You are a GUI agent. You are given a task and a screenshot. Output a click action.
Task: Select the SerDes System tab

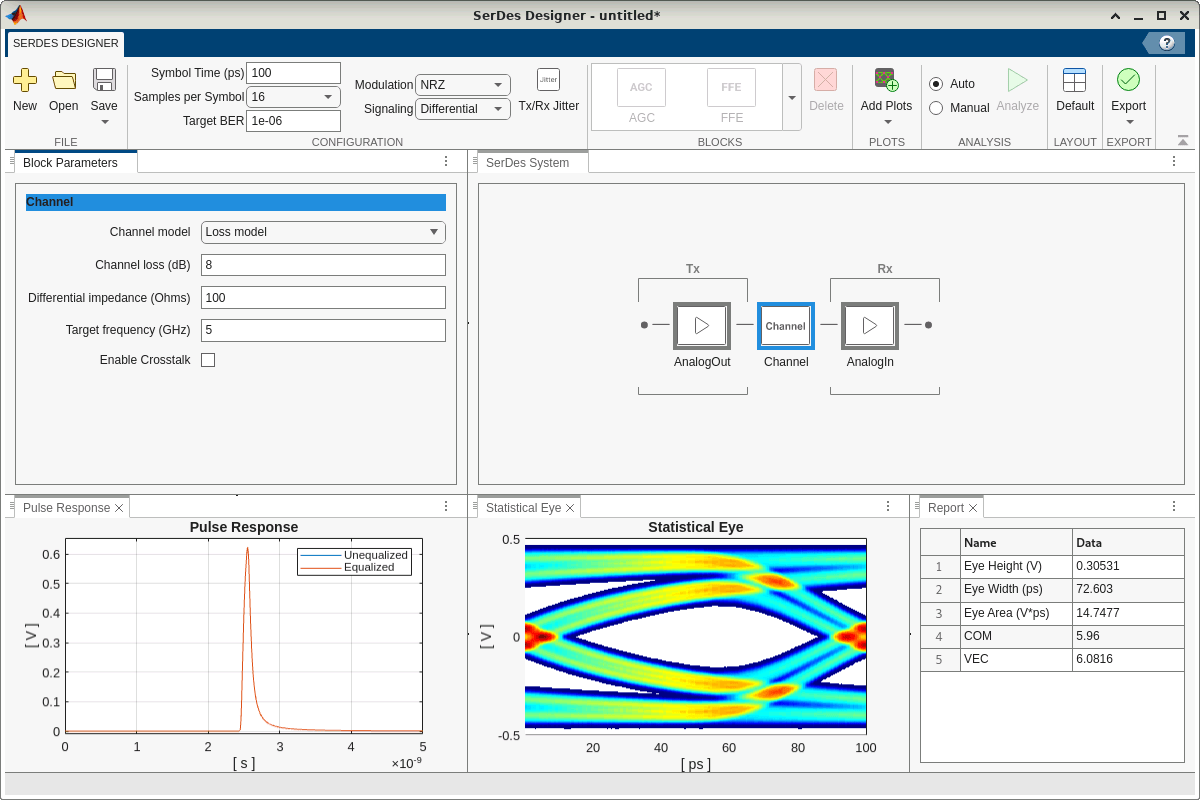click(x=527, y=163)
